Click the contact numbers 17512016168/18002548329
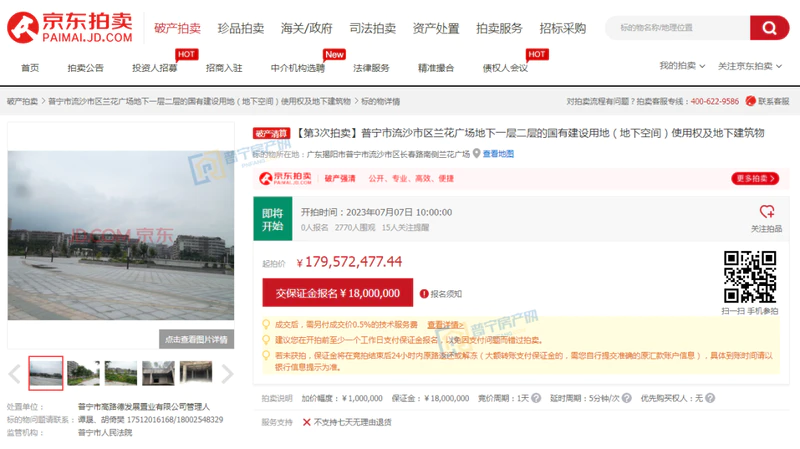The image size is (800, 449). (x=175, y=419)
